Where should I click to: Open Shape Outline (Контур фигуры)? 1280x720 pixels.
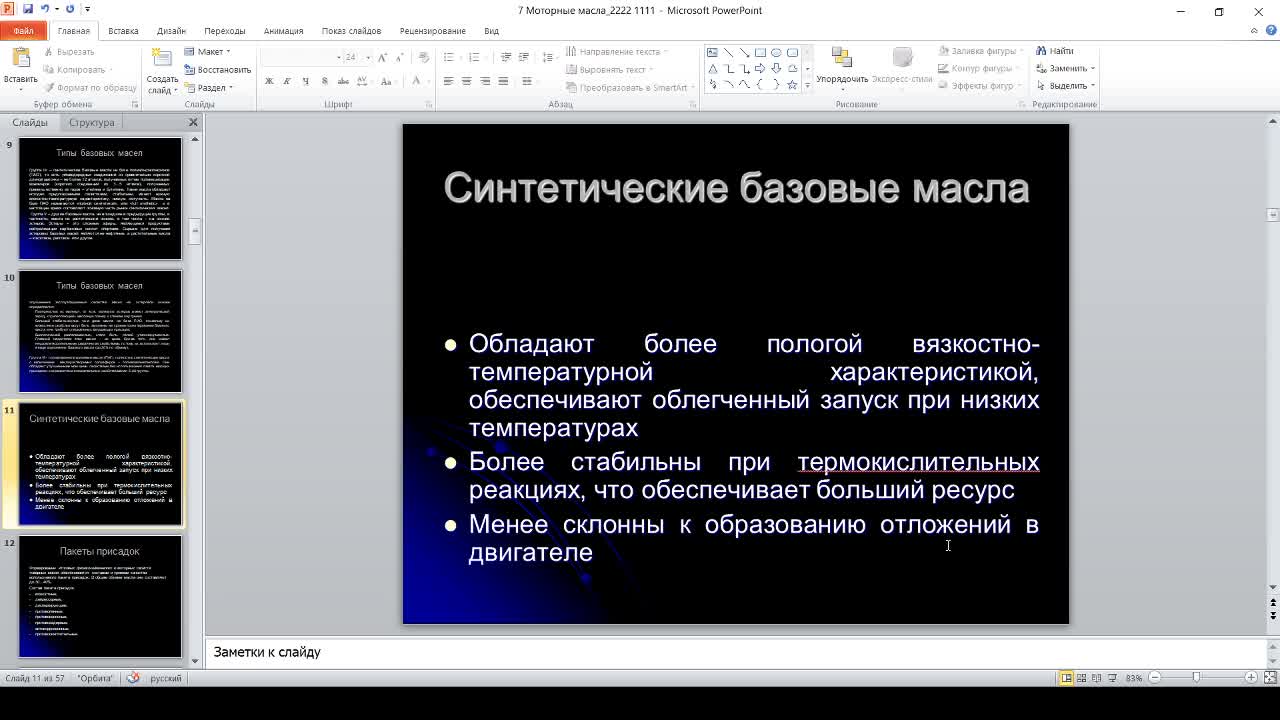979,69
